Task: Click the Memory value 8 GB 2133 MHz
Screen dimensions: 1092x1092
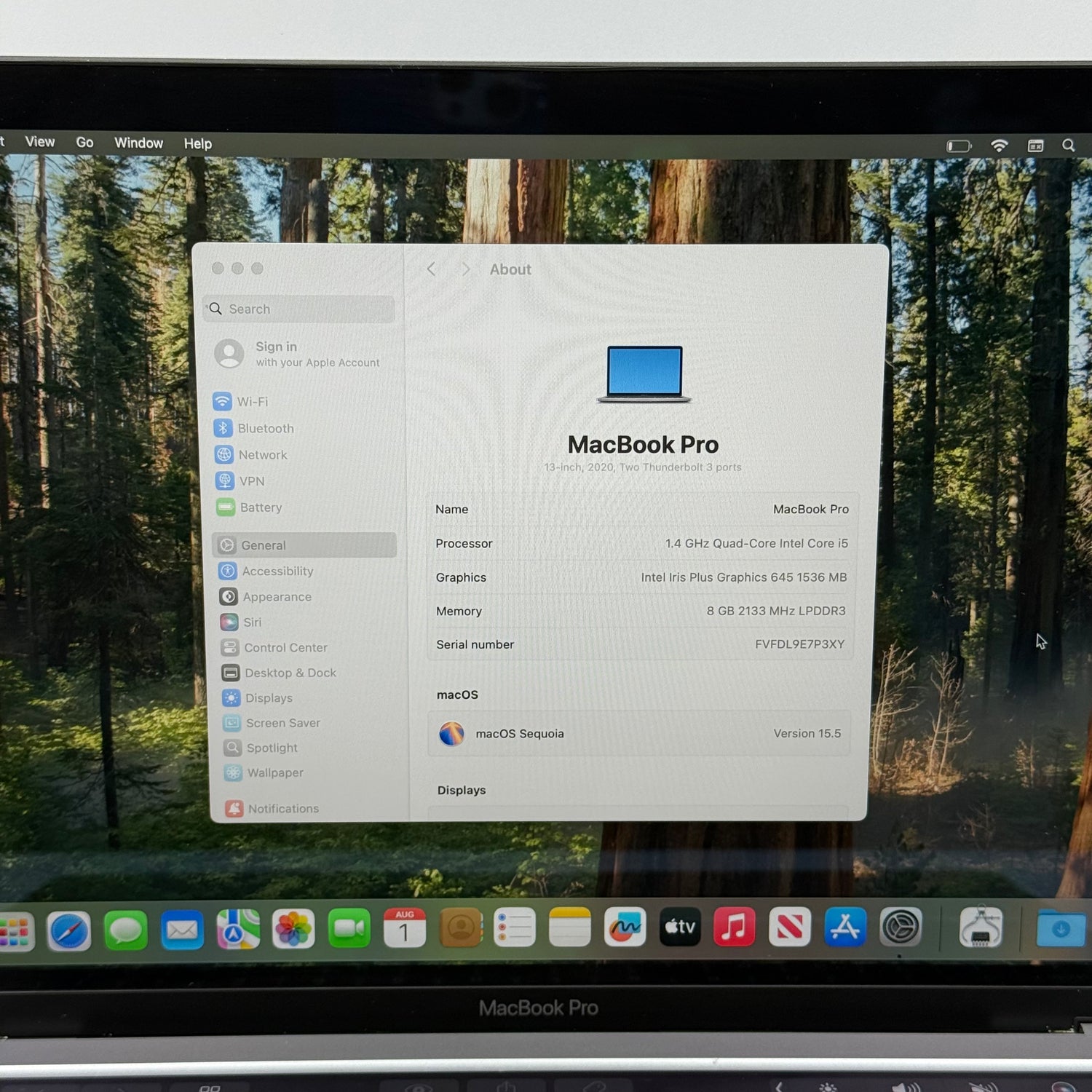Action: 776,611
